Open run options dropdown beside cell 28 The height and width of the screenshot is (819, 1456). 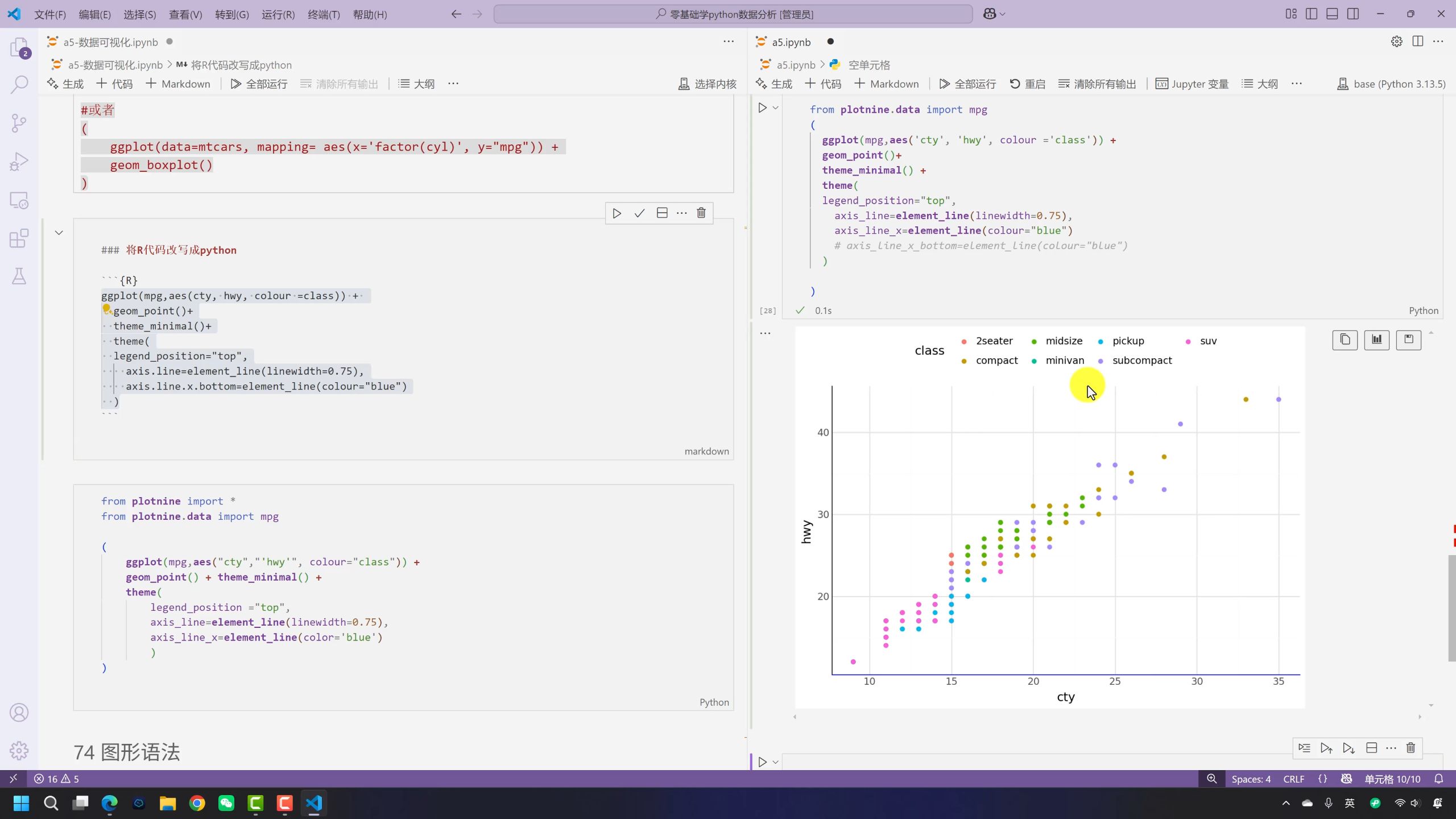point(775,107)
